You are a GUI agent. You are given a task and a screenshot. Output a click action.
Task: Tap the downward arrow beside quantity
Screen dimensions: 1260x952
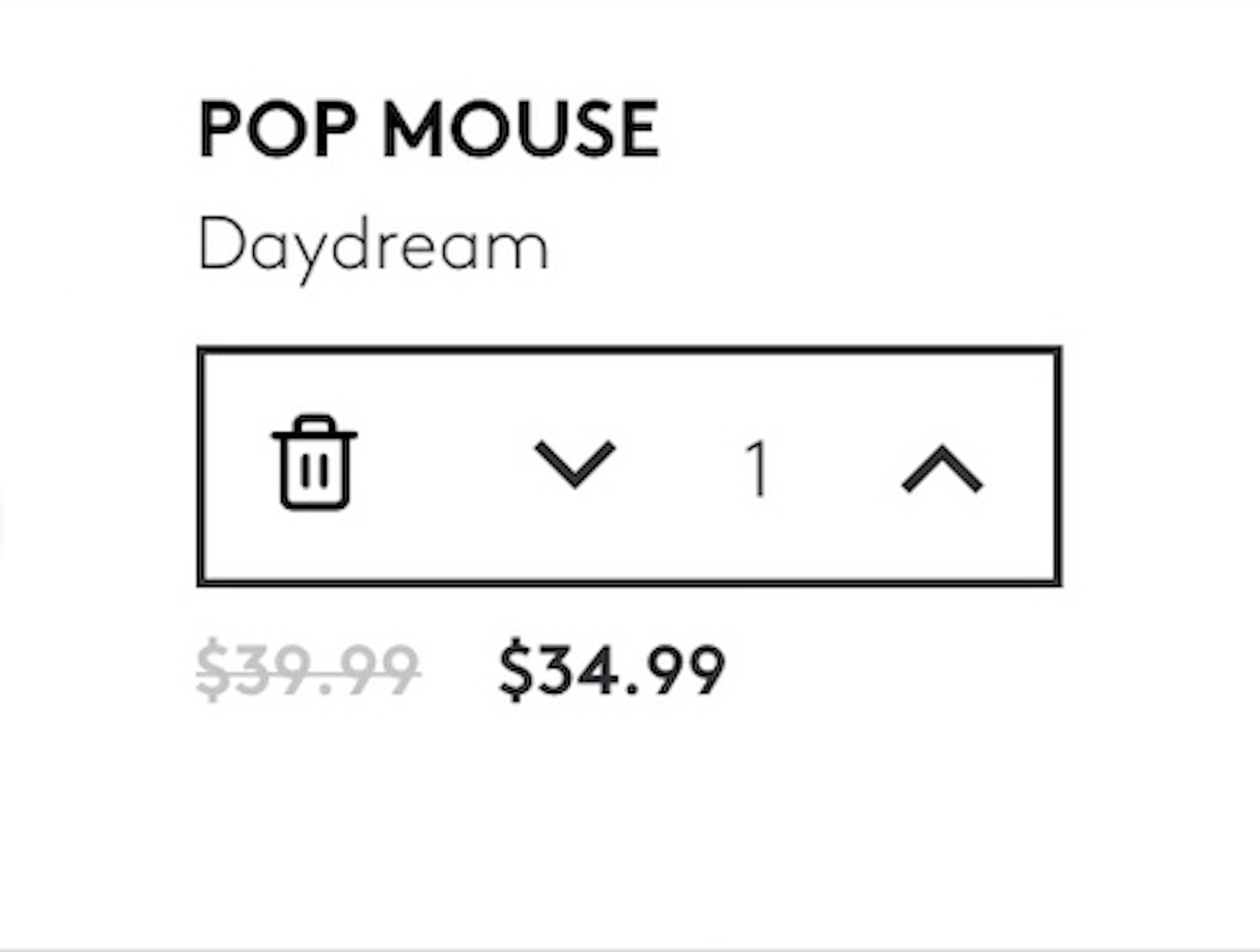[x=575, y=464]
